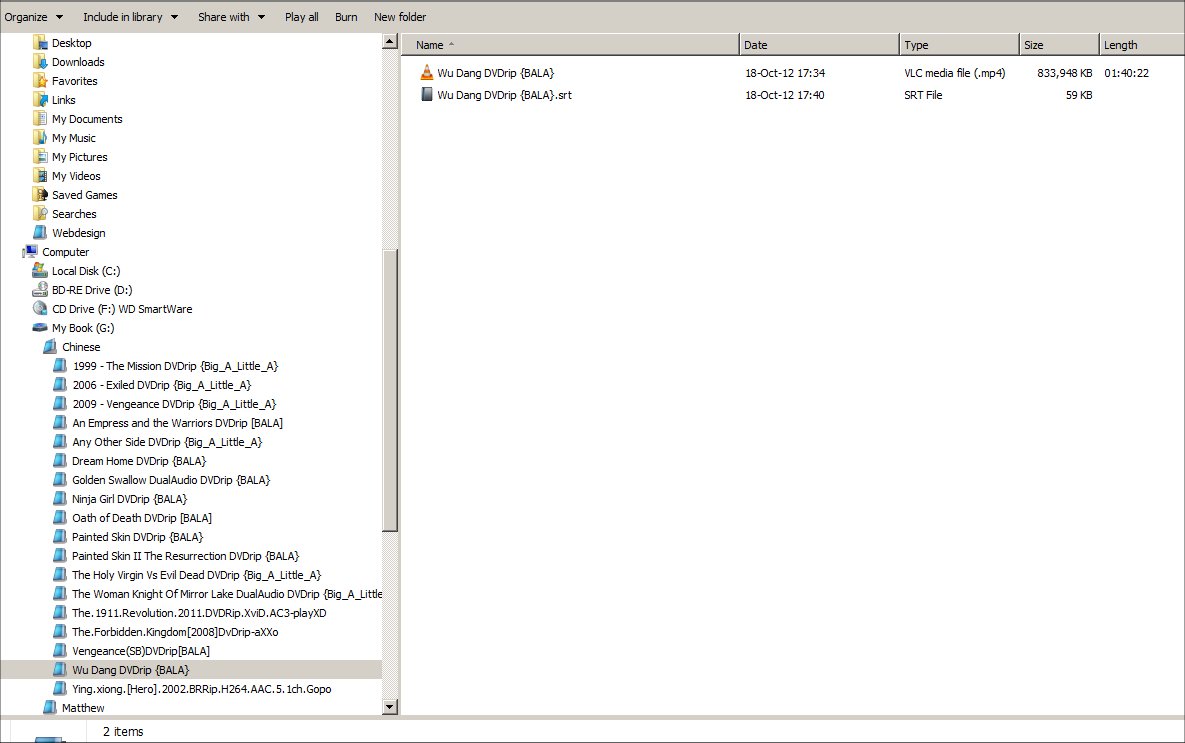Open the Include in library dropdown
Image resolution: width=1185 pixels, height=743 pixels.
point(130,17)
